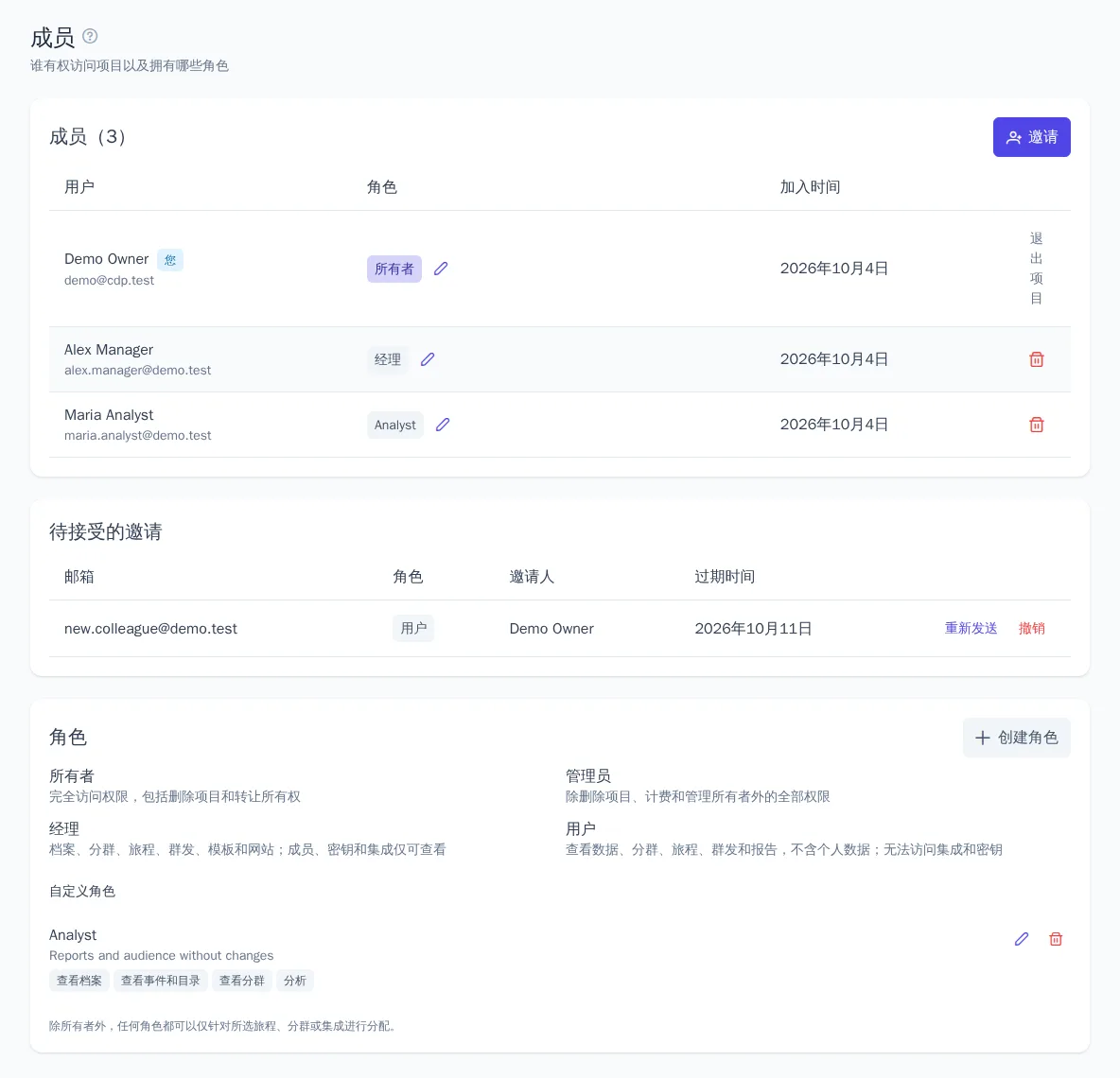Screen dimensions: 1120x1078
Task: Click the 用户 badge in pending invitation
Action: [412, 628]
